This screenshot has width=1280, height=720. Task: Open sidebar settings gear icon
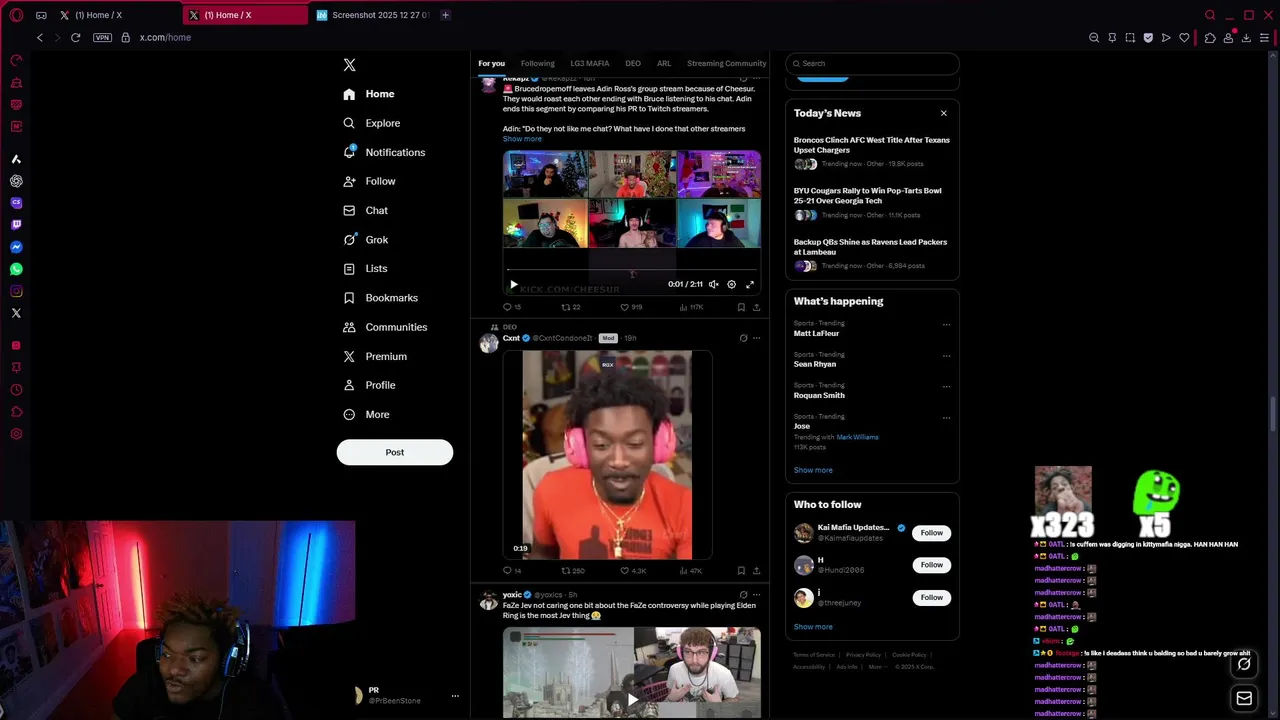(x=16, y=434)
